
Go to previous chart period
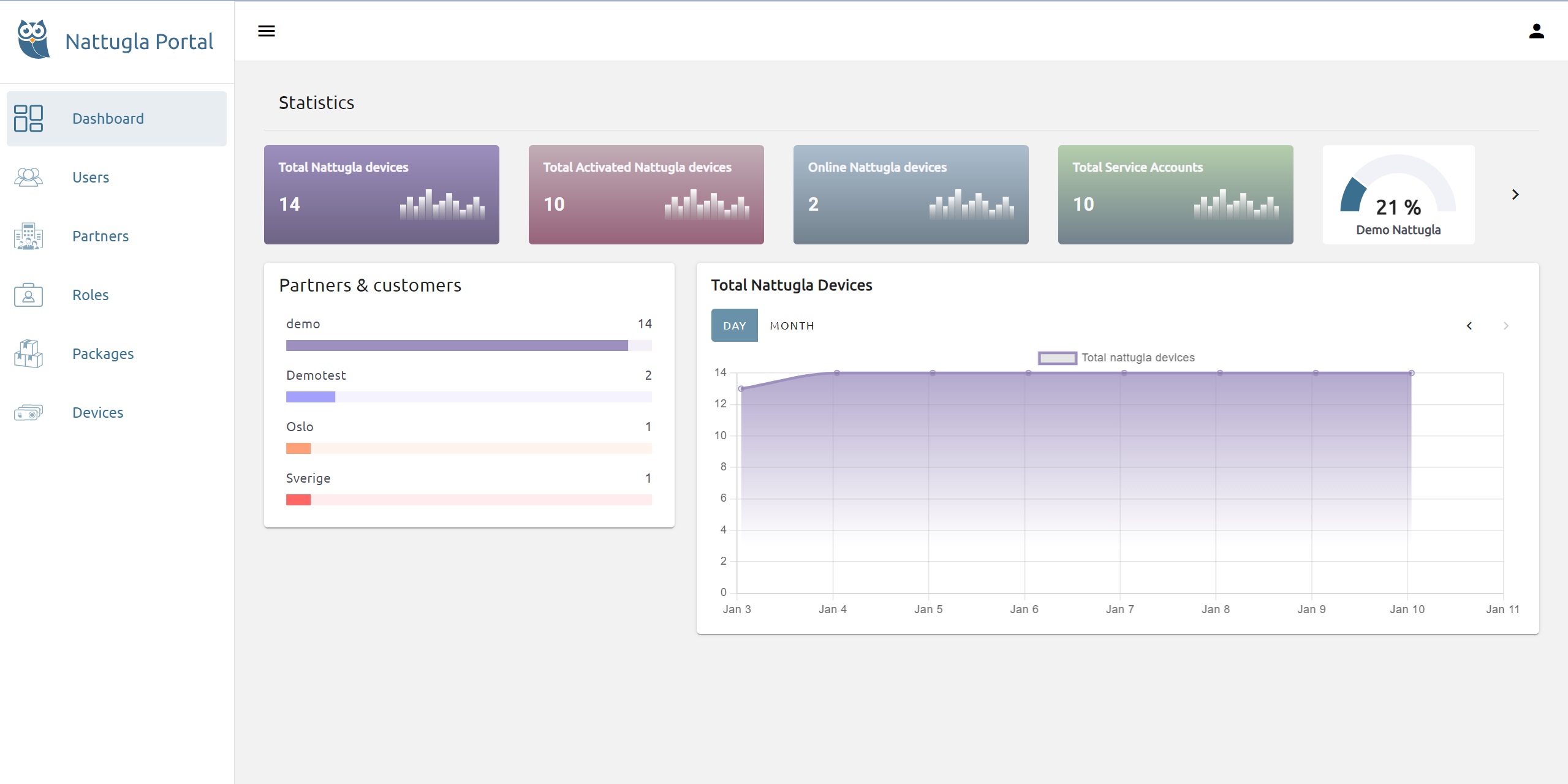click(x=1469, y=326)
